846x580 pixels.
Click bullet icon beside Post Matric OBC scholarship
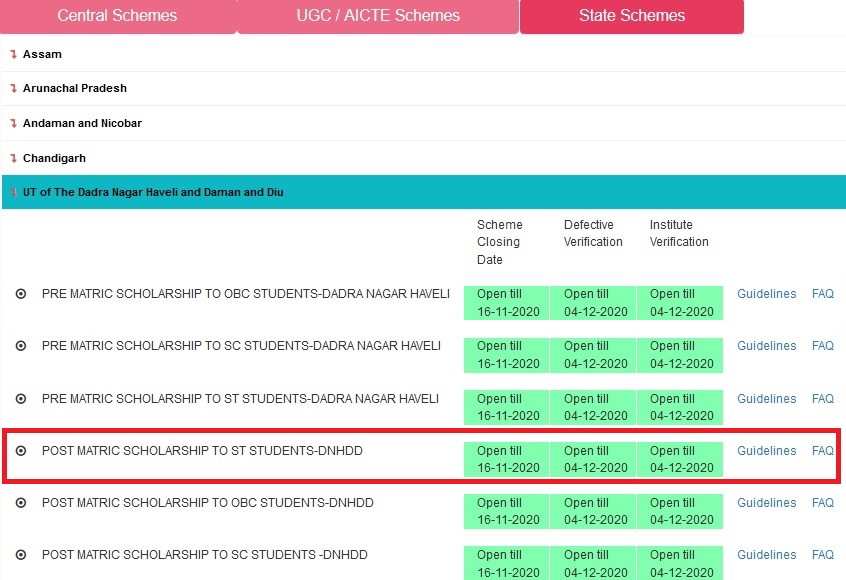21,503
